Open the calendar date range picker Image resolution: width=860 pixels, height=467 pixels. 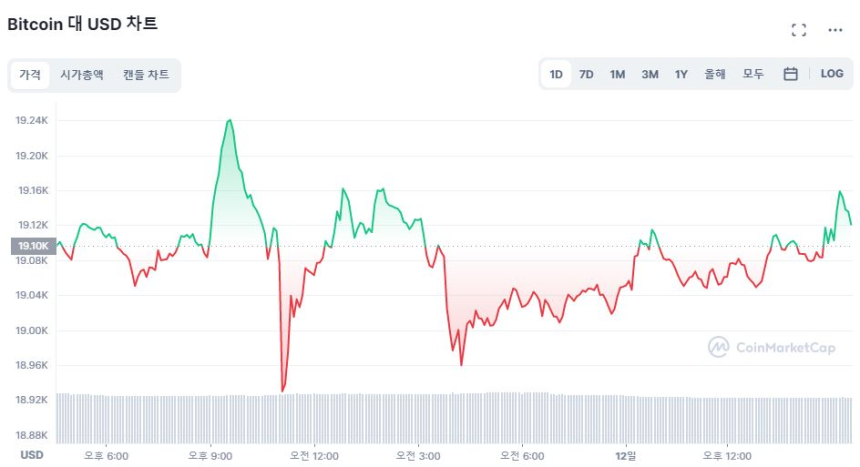click(x=790, y=74)
